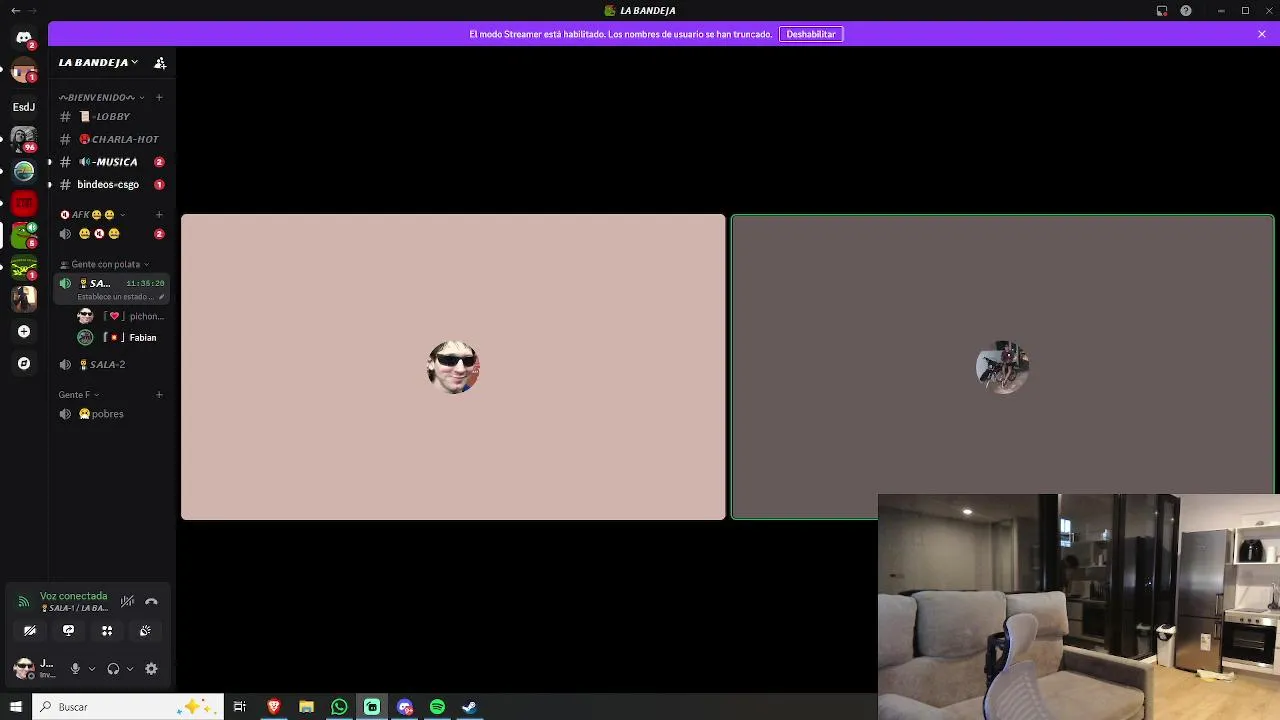The height and width of the screenshot is (720, 1280).
Task: Mute the microphone
Action: (x=75, y=669)
